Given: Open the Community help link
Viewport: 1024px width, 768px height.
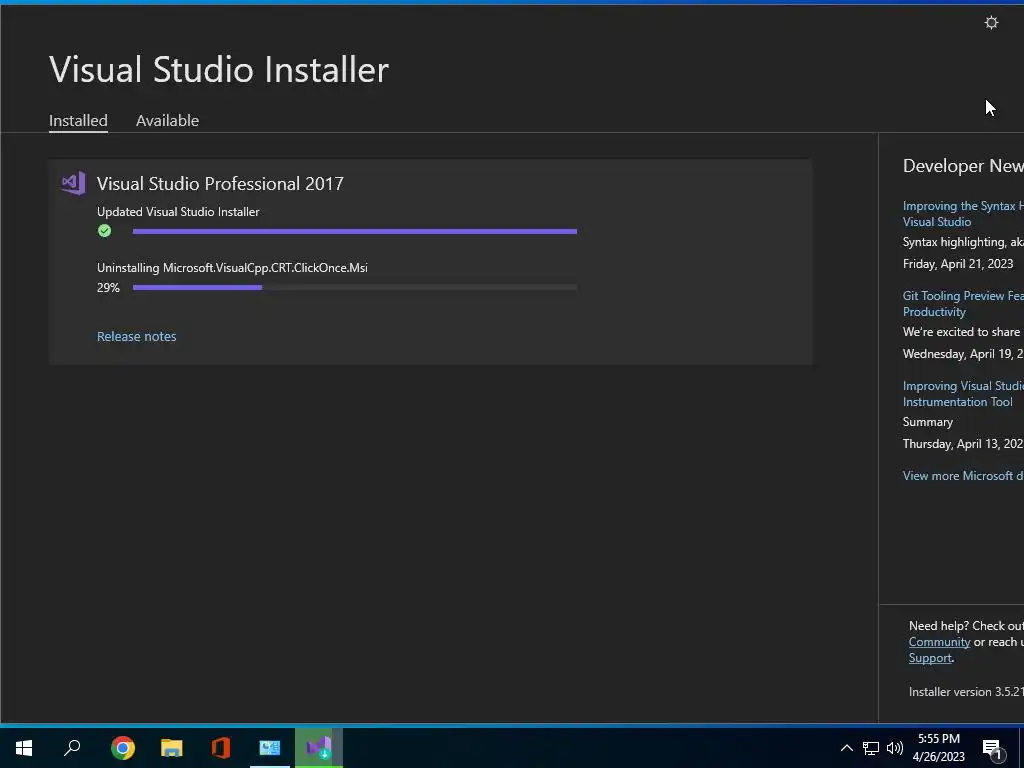Looking at the screenshot, I should (x=939, y=642).
